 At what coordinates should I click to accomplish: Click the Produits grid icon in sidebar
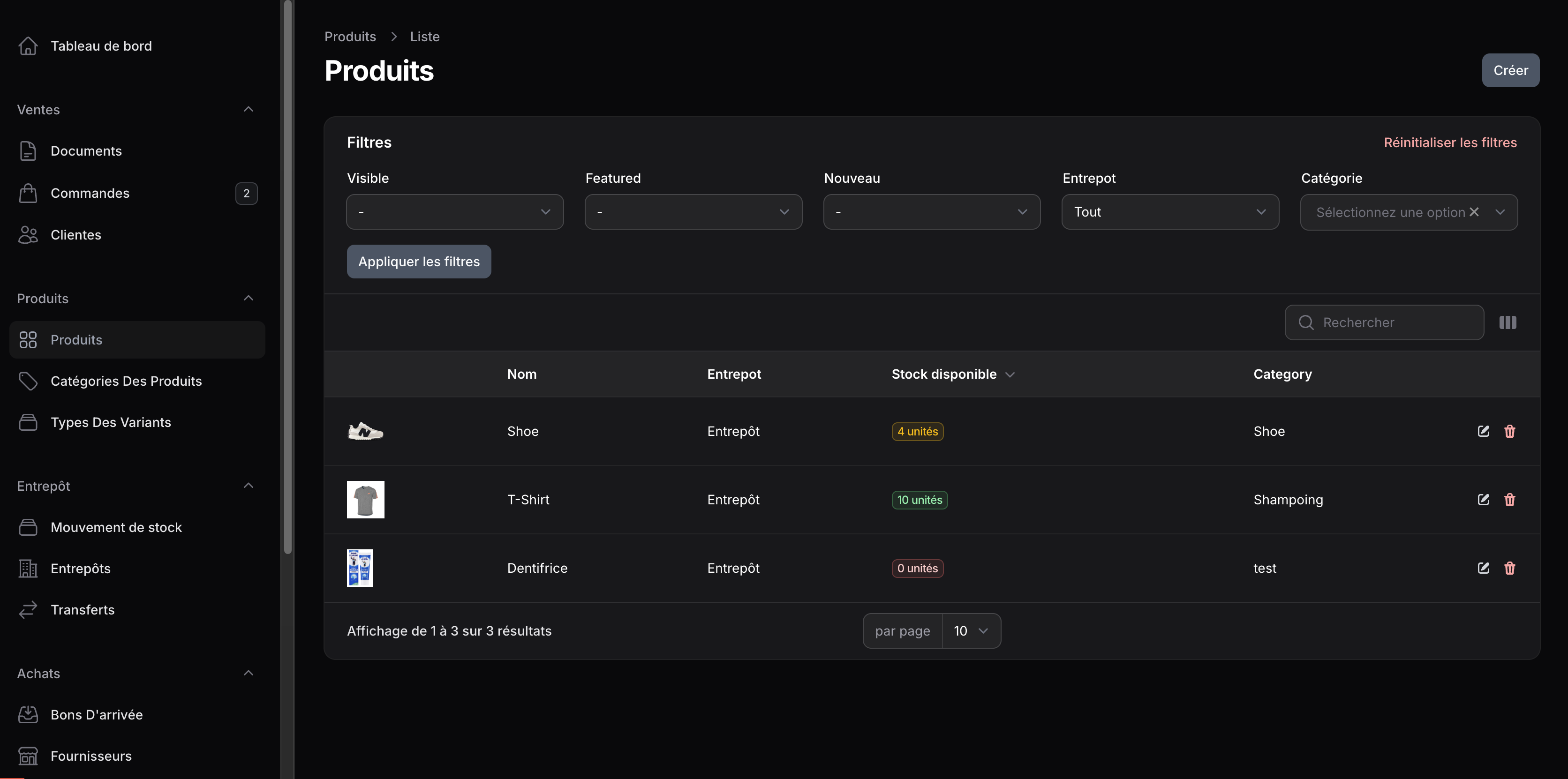28,340
